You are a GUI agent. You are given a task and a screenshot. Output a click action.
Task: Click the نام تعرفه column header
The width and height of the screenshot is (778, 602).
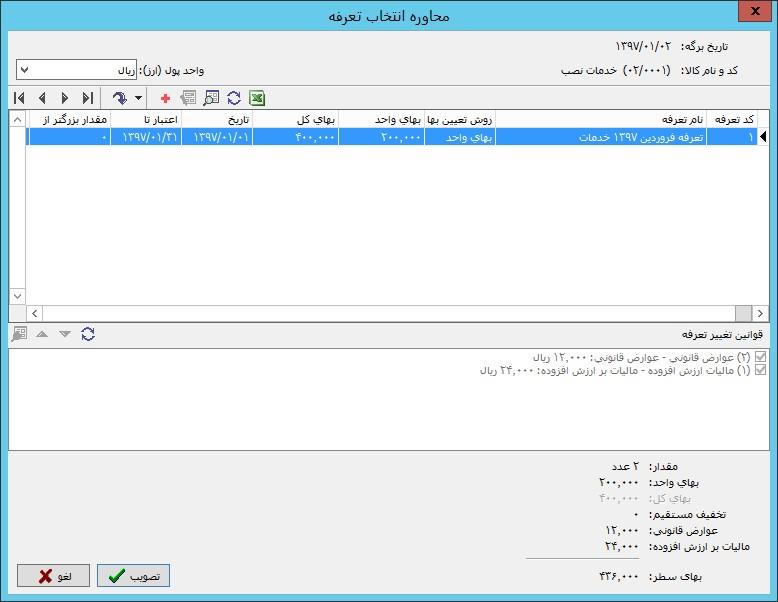pyautogui.click(x=600, y=119)
